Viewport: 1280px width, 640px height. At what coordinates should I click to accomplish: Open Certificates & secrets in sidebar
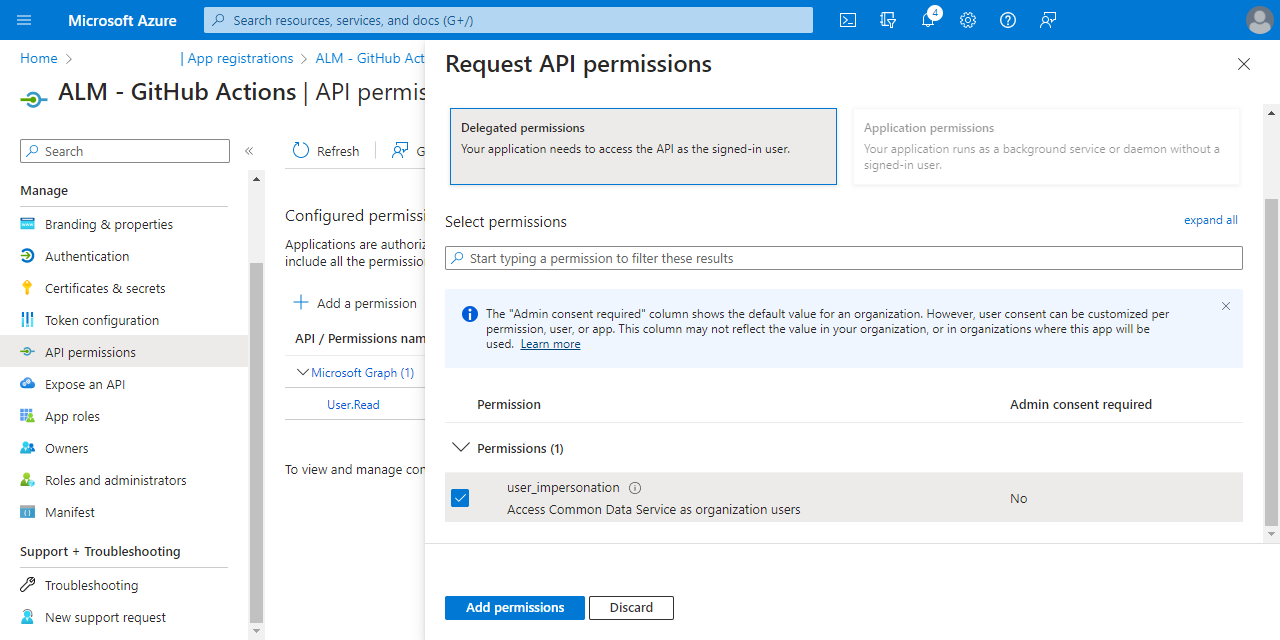(107, 287)
